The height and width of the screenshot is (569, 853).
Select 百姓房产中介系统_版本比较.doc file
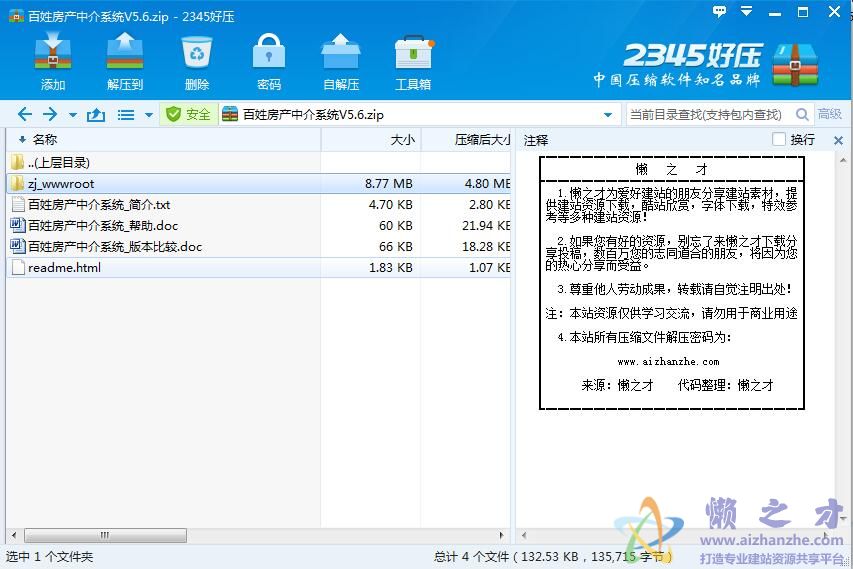tap(258, 246)
